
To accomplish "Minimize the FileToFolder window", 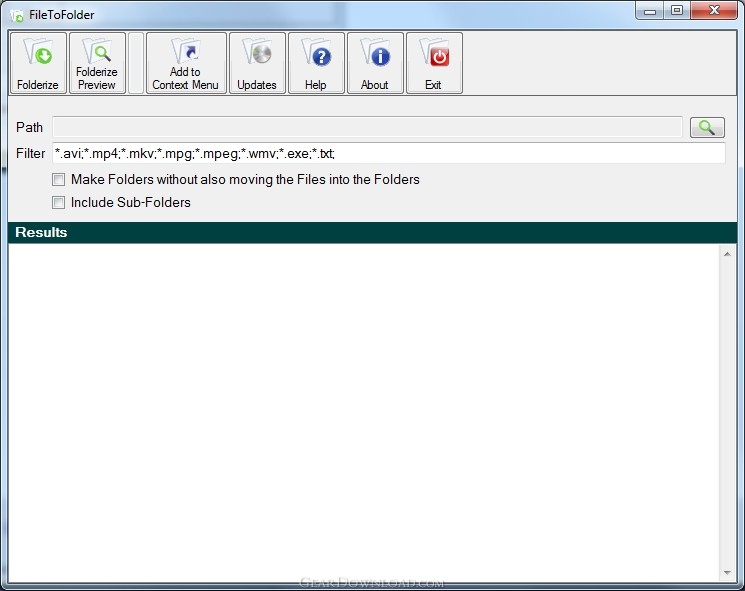I will 649,10.
